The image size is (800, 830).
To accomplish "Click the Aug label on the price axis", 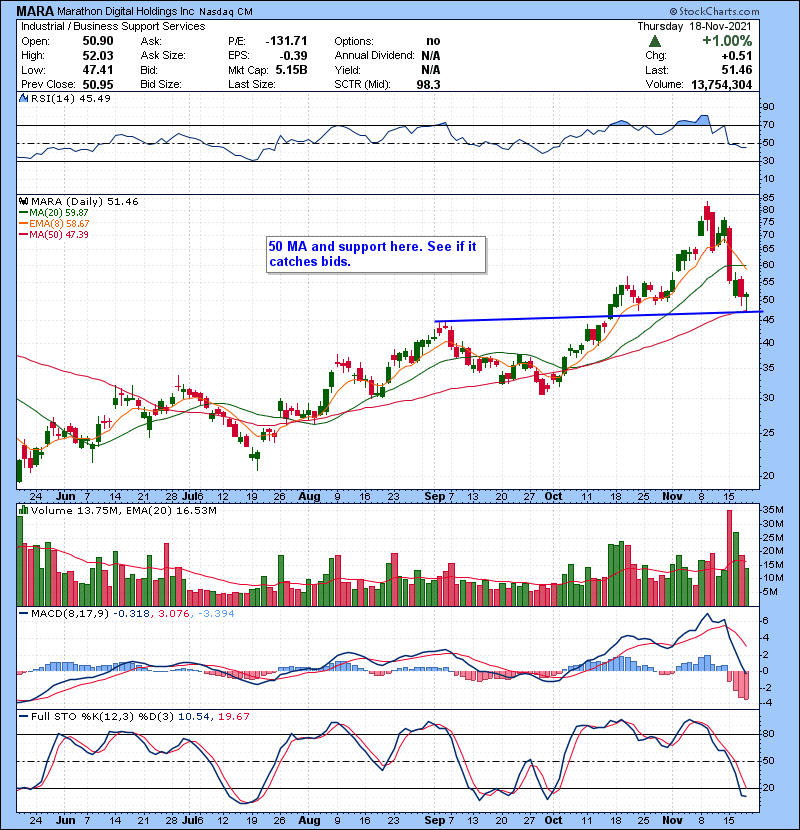I will 309,497.
